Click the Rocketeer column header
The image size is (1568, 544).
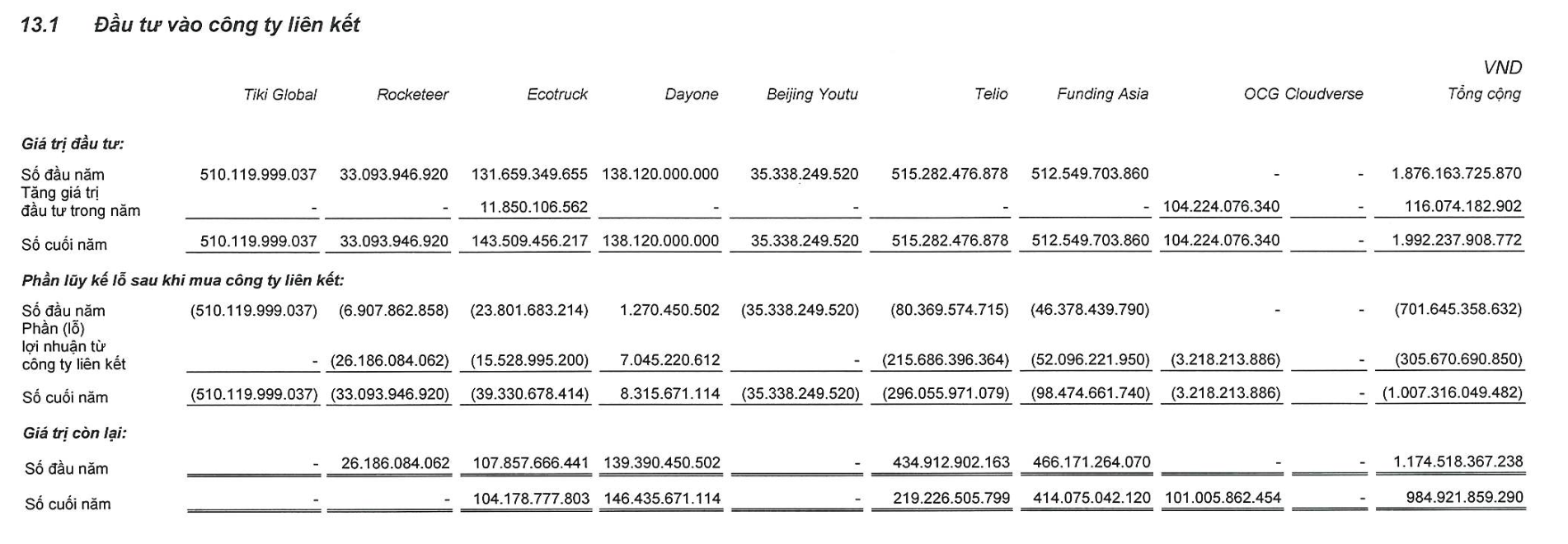(412, 95)
